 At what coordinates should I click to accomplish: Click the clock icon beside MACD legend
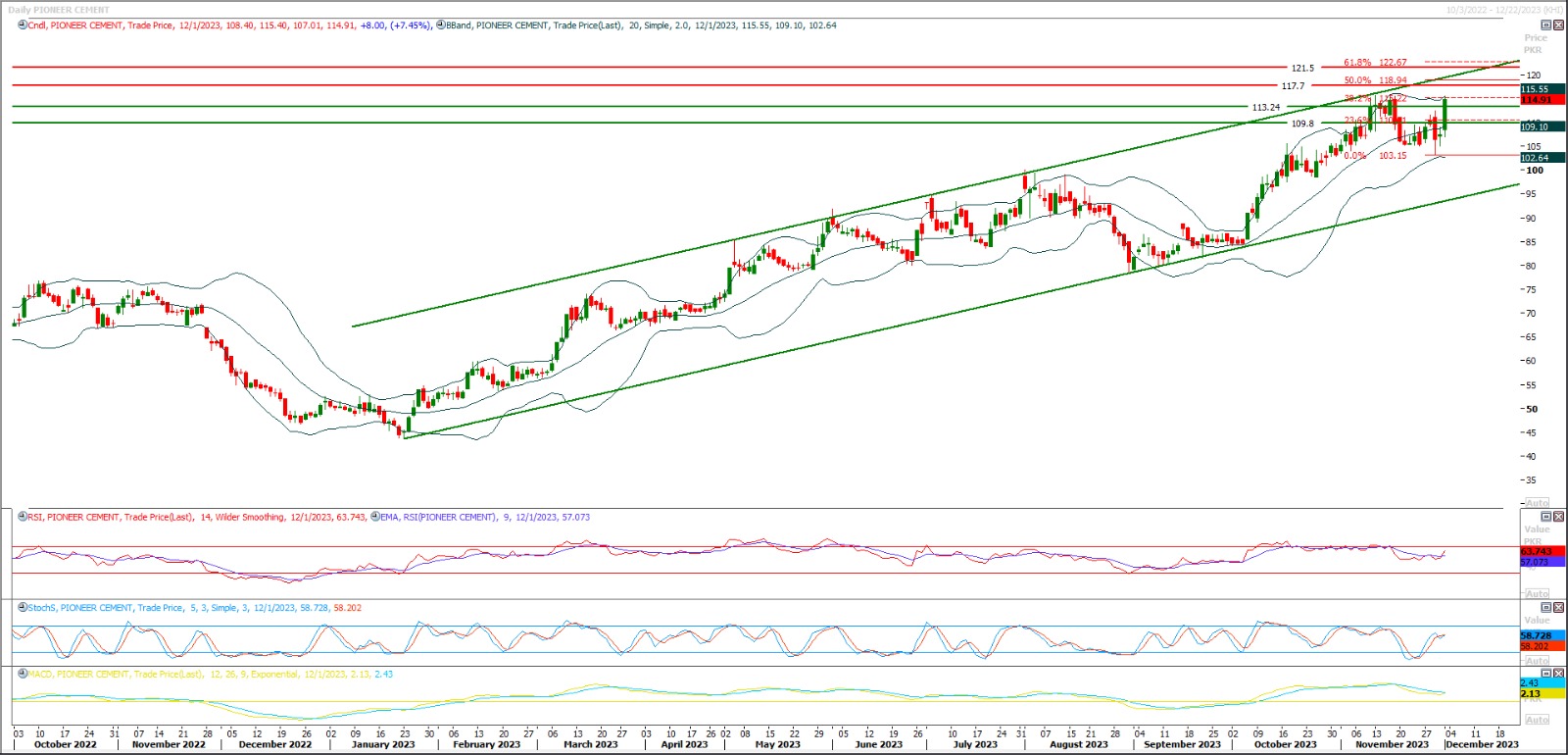click(x=22, y=675)
